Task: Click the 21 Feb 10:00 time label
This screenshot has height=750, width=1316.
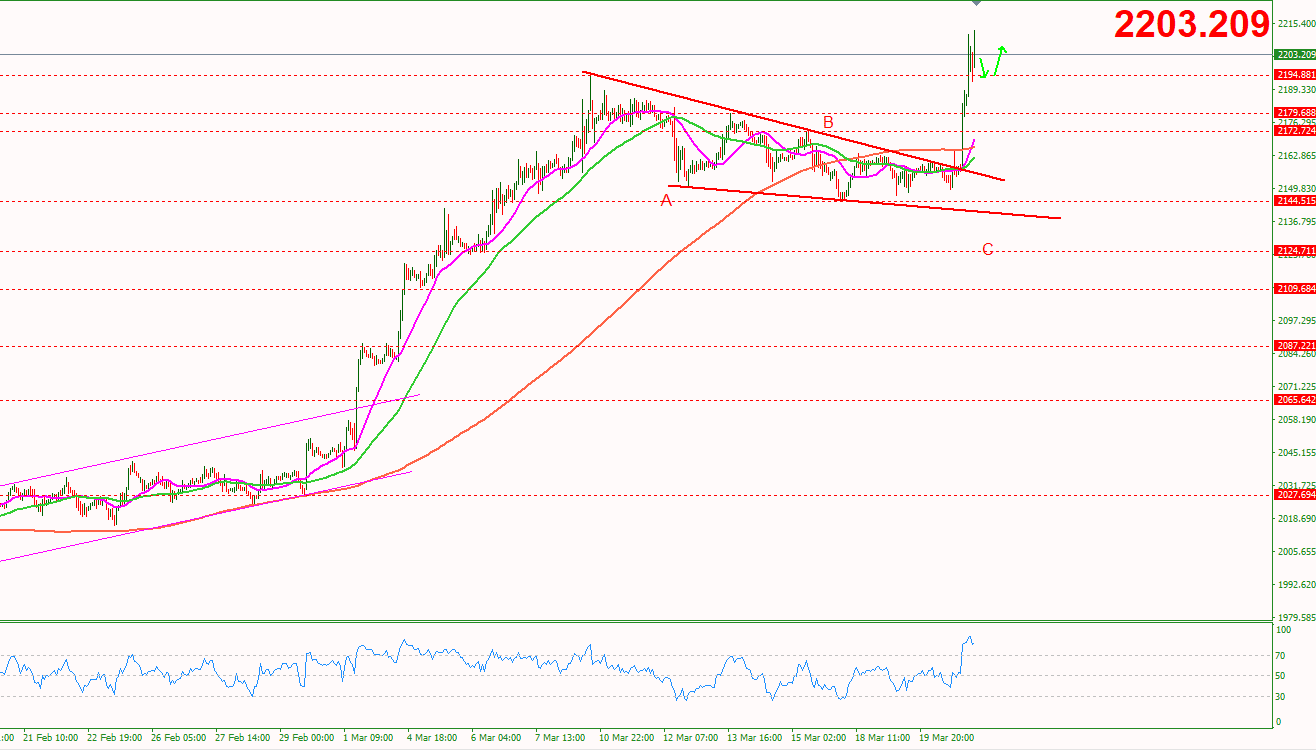Action: [x=50, y=738]
